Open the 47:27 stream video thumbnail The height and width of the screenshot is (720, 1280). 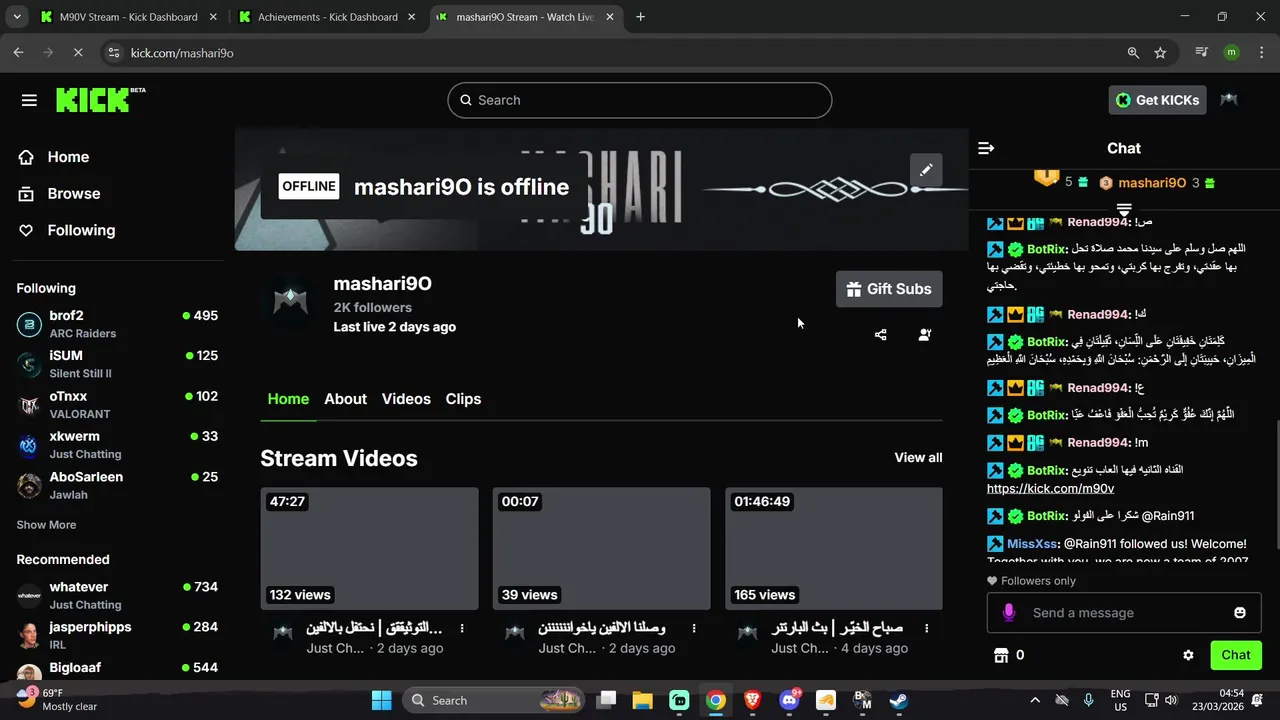click(x=369, y=548)
